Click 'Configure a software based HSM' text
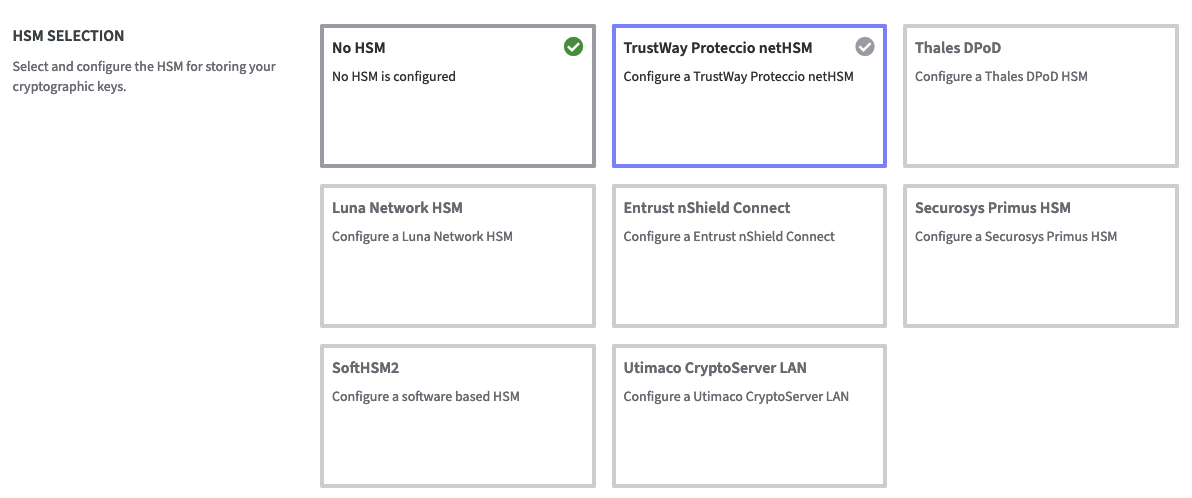 click(426, 396)
